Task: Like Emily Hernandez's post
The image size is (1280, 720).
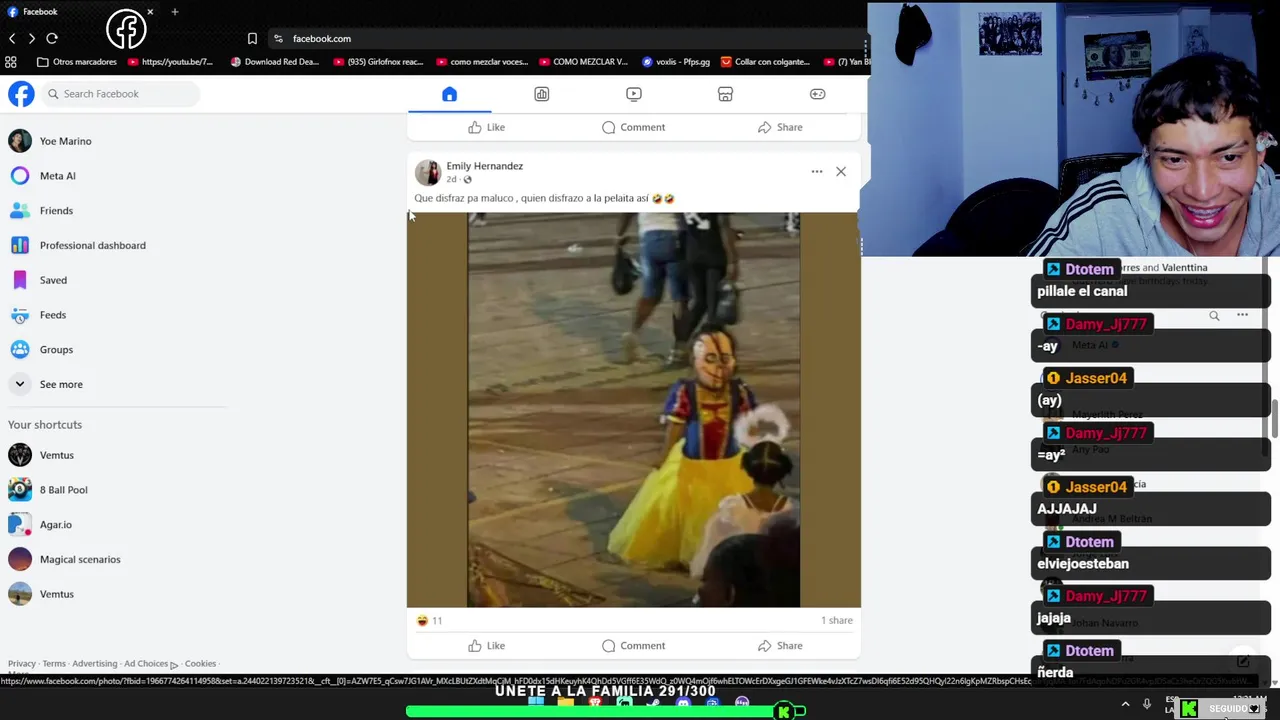Action: click(x=486, y=646)
